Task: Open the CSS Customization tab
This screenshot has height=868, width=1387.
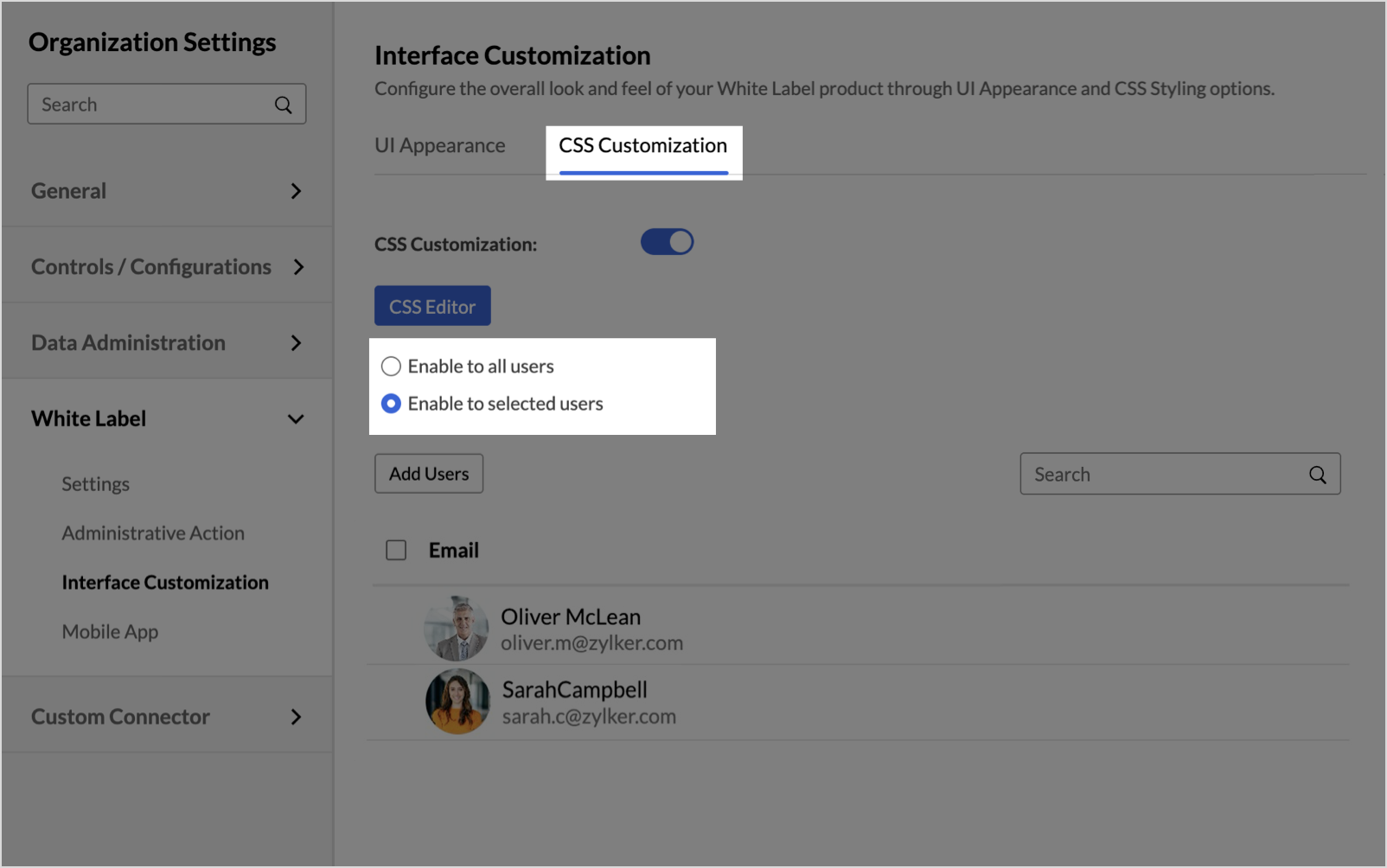Action: pos(642,145)
